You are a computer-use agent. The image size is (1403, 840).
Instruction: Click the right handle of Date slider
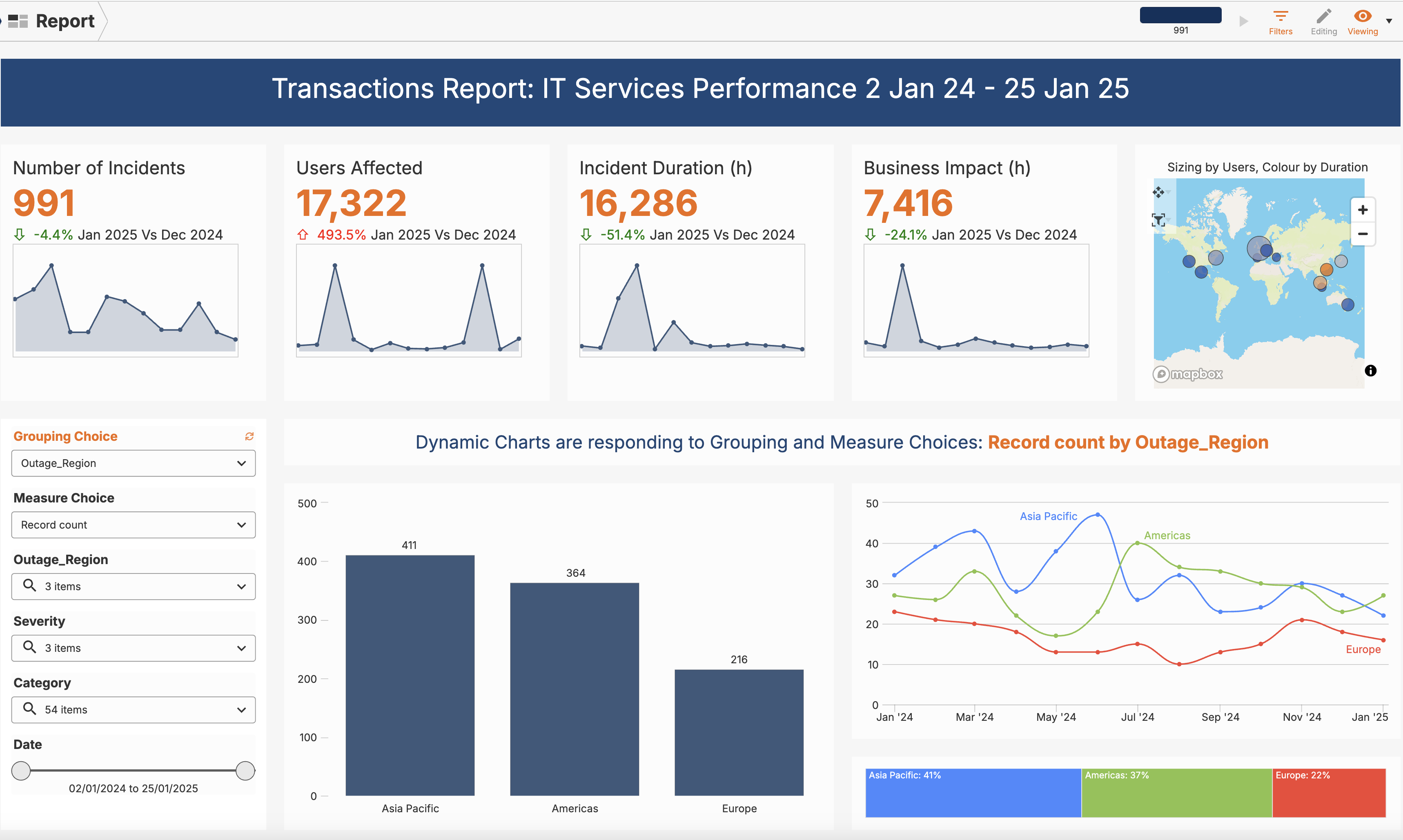coord(245,770)
